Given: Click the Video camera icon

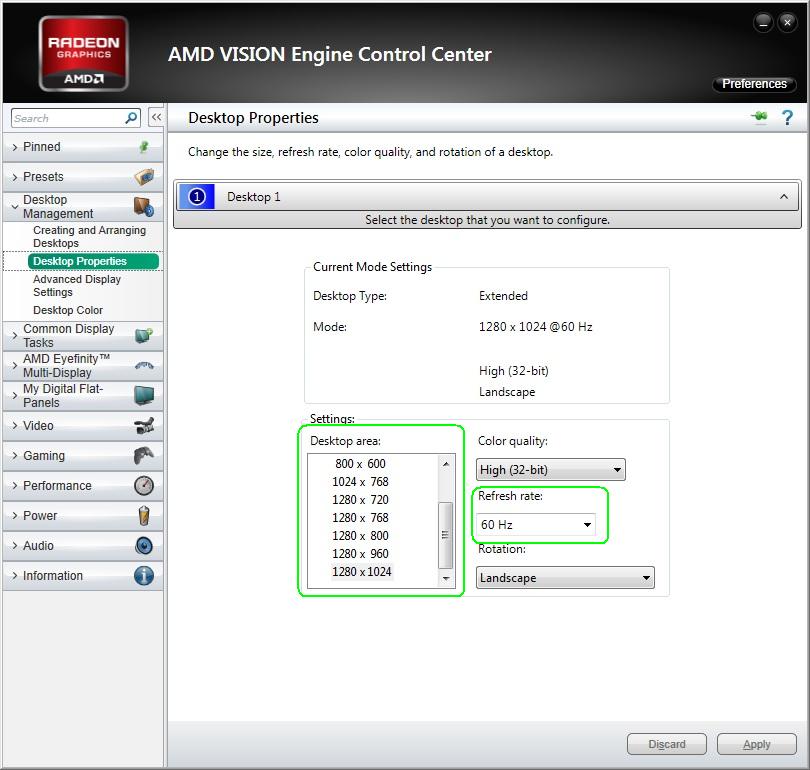Looking at the screenshot, I should coord(144,426).
